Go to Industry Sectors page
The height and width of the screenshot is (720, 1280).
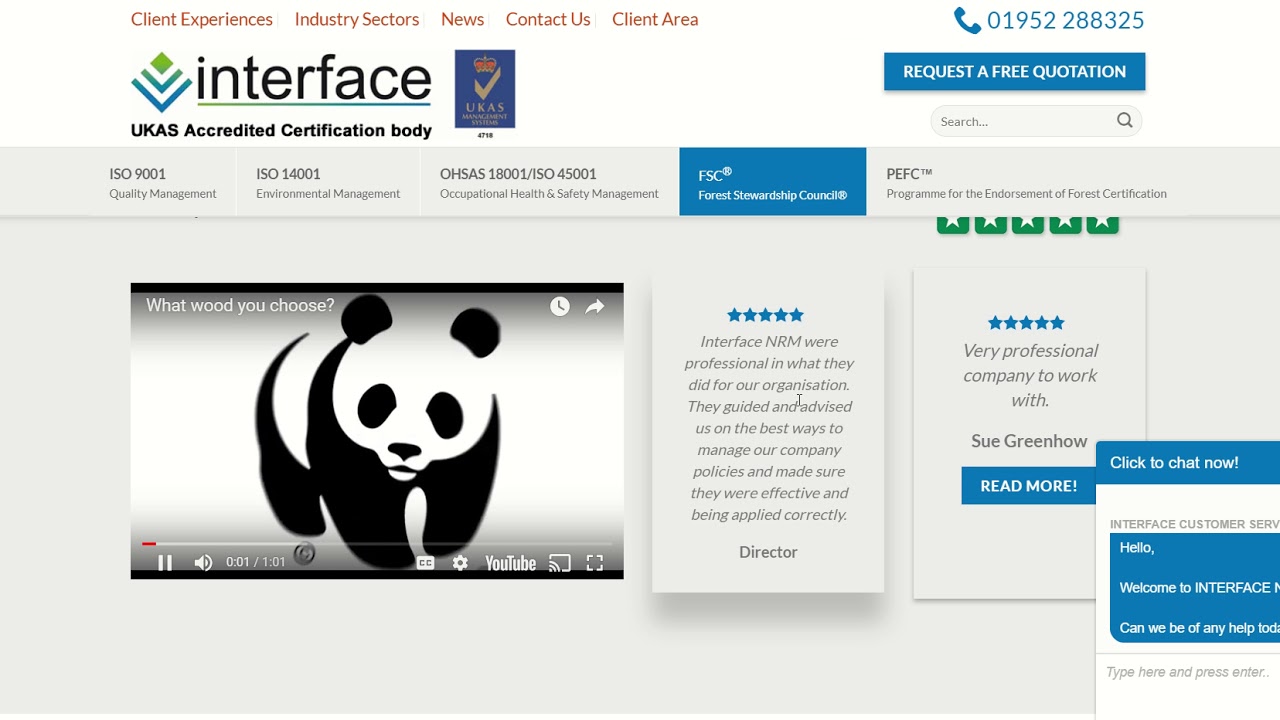[x=357, y=19]
